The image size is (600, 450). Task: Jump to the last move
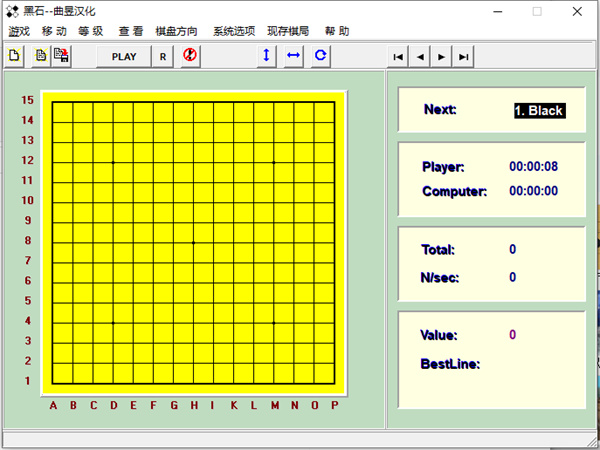pyautogui.click(x=463, y=57)
